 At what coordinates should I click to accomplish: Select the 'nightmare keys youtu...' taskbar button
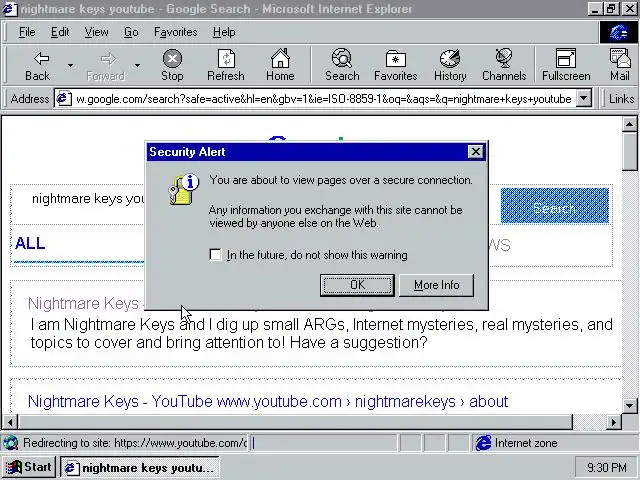140,468
